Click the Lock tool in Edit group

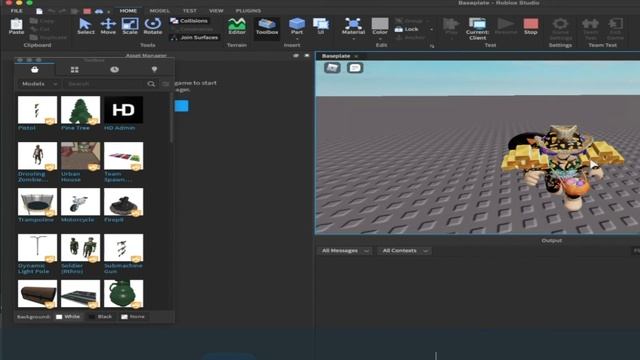pyautogui.click(x=407, y=29)
